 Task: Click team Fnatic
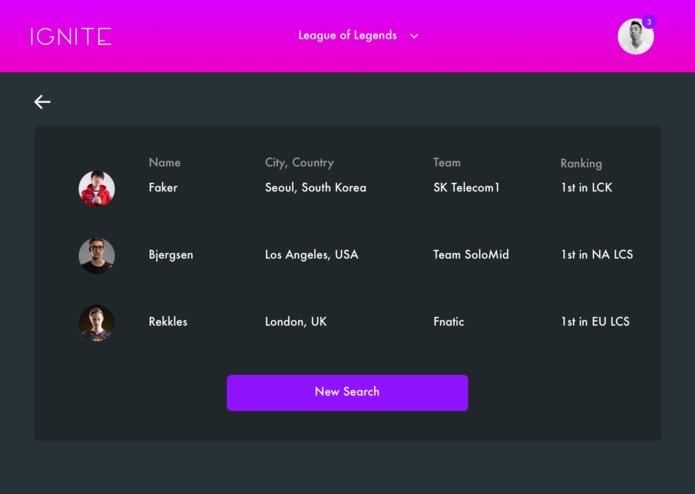(x=449, y=322)
